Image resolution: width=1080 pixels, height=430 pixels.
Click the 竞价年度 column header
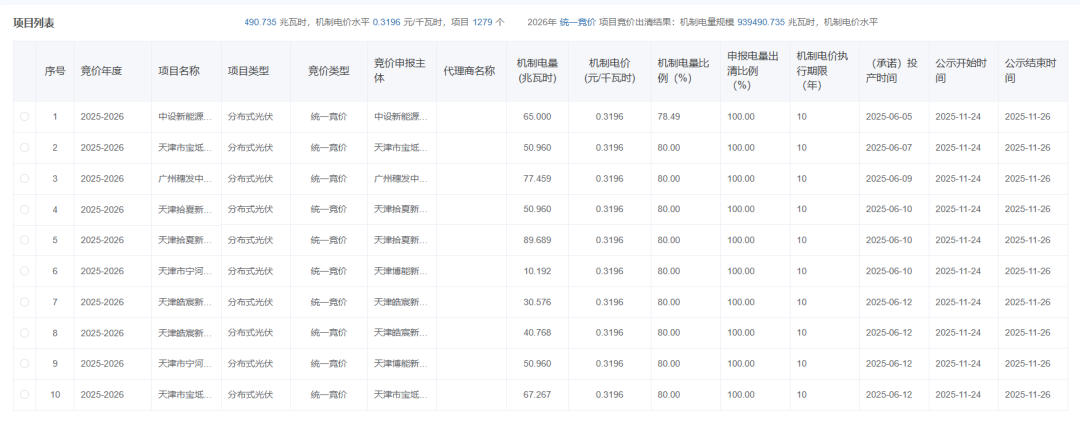101,71
